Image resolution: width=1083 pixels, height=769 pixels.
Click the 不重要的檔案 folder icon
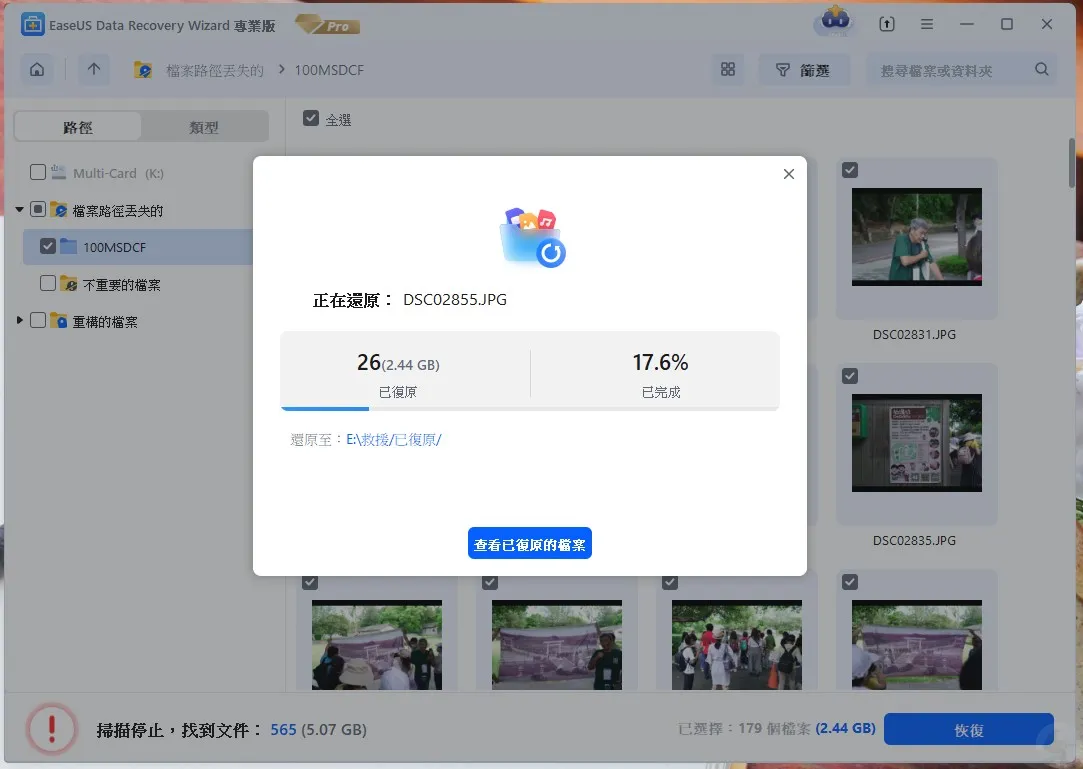coord(68,283)
